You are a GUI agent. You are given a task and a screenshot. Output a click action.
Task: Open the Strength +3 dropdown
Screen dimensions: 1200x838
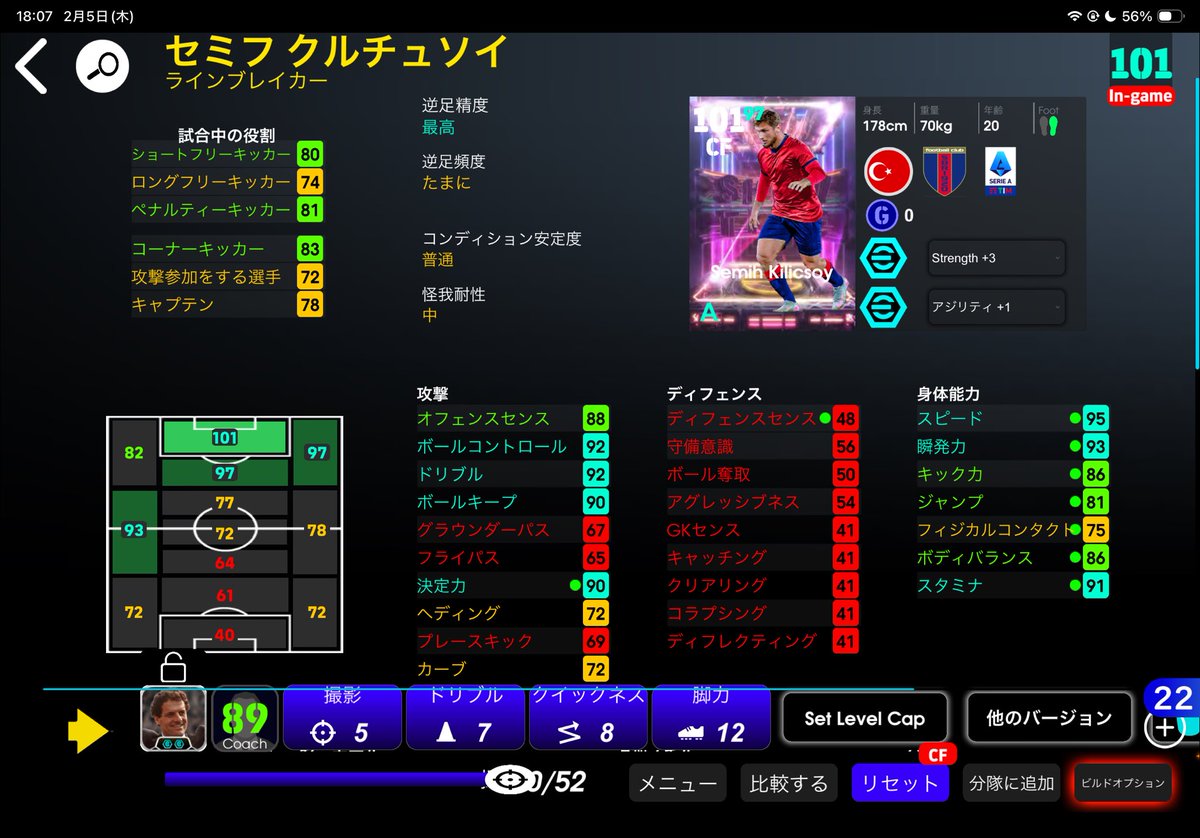click(x=996, y=258)
